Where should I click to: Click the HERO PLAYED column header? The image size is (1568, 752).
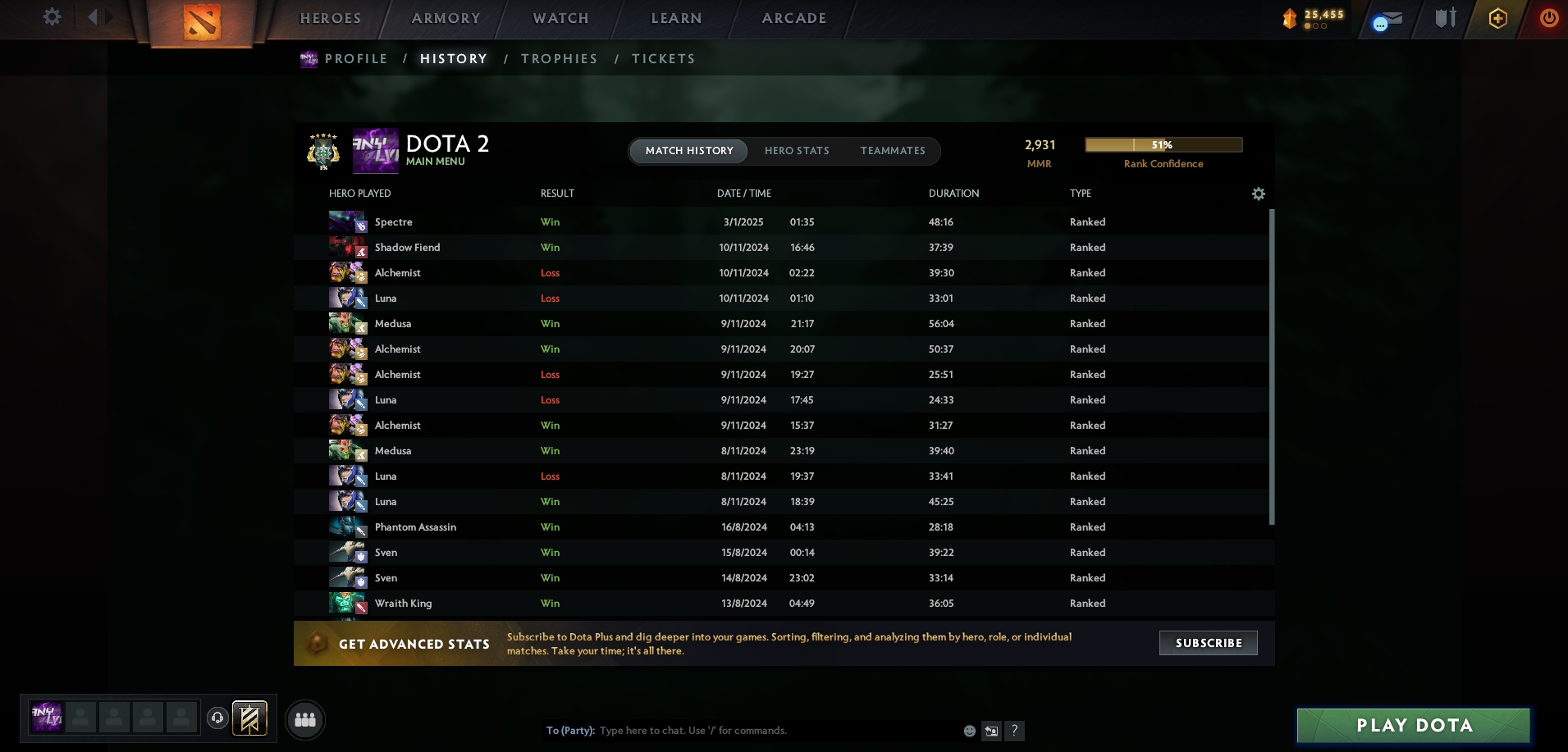[359, 194]
